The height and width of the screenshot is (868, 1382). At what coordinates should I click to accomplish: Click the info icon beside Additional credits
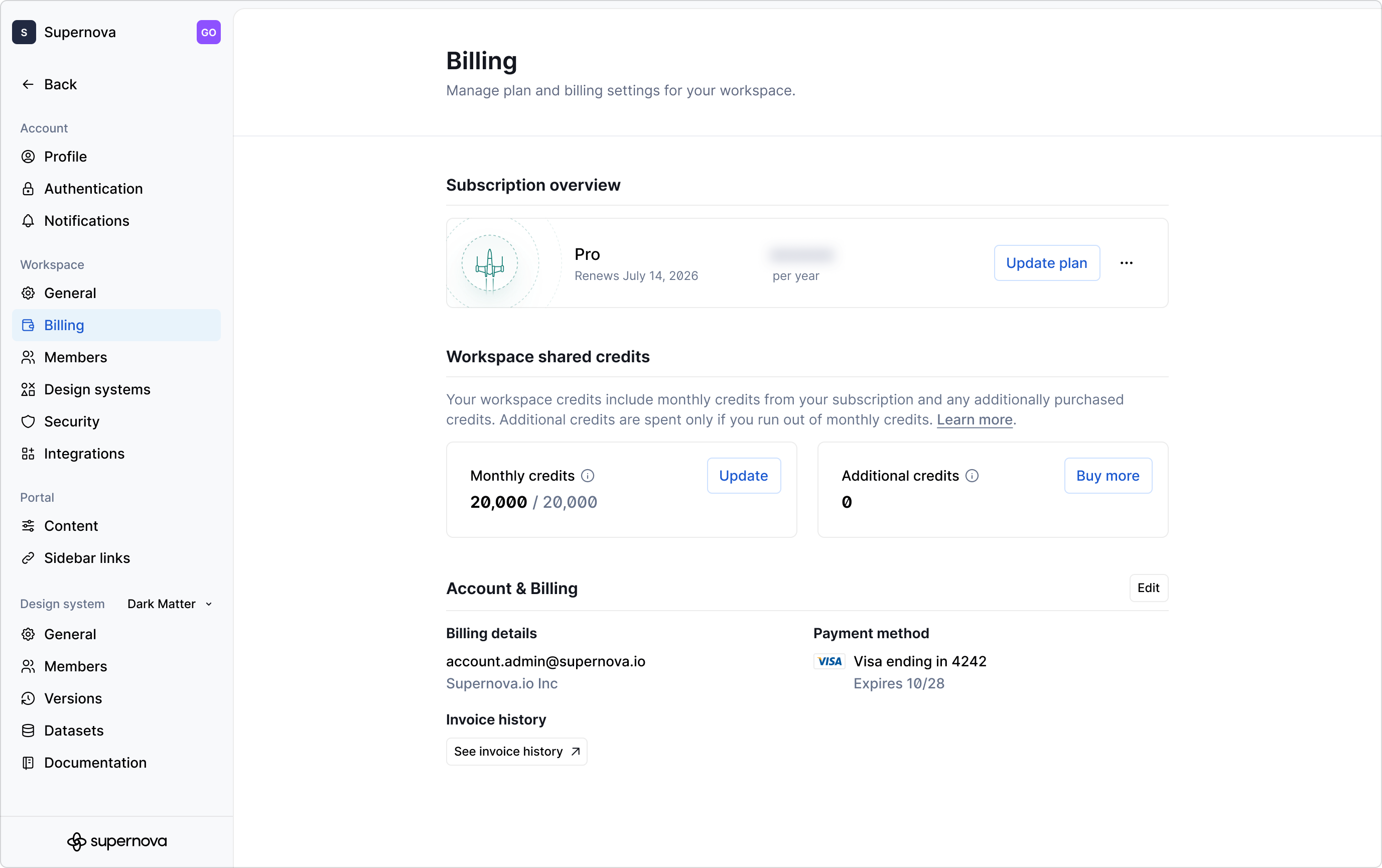click(x=972, y=476)
